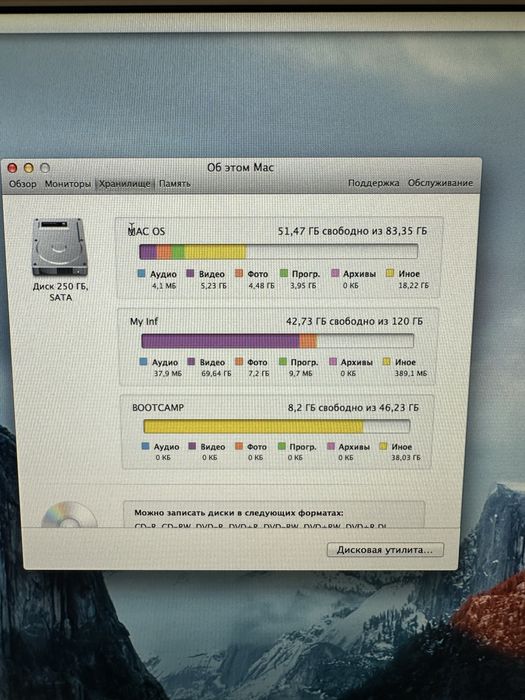Click the "51,47 ГБ свободно из 83,35 ГБ" text
This screenshot has width=525, height=700.
[352, 231]
